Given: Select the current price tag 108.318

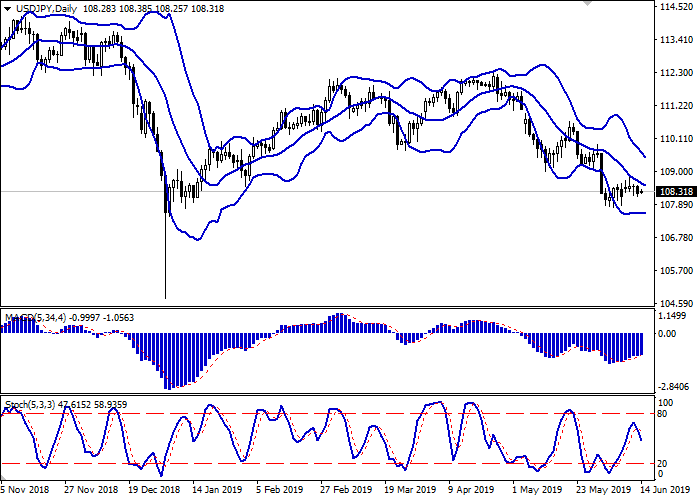Looking at the screenshot, I should (x=676, y=191).
